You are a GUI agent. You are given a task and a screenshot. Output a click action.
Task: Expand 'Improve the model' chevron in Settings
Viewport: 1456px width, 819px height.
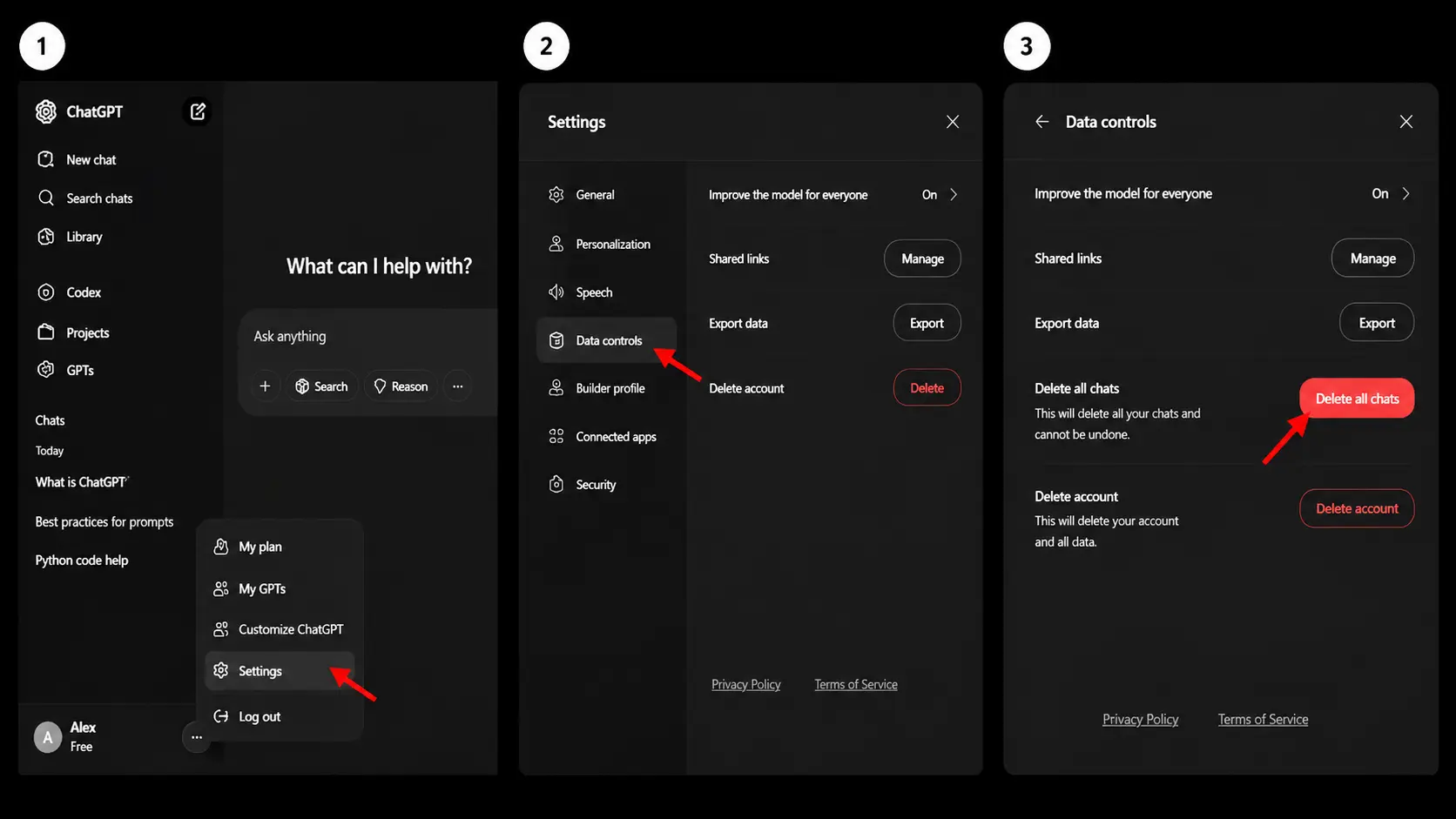954,195
